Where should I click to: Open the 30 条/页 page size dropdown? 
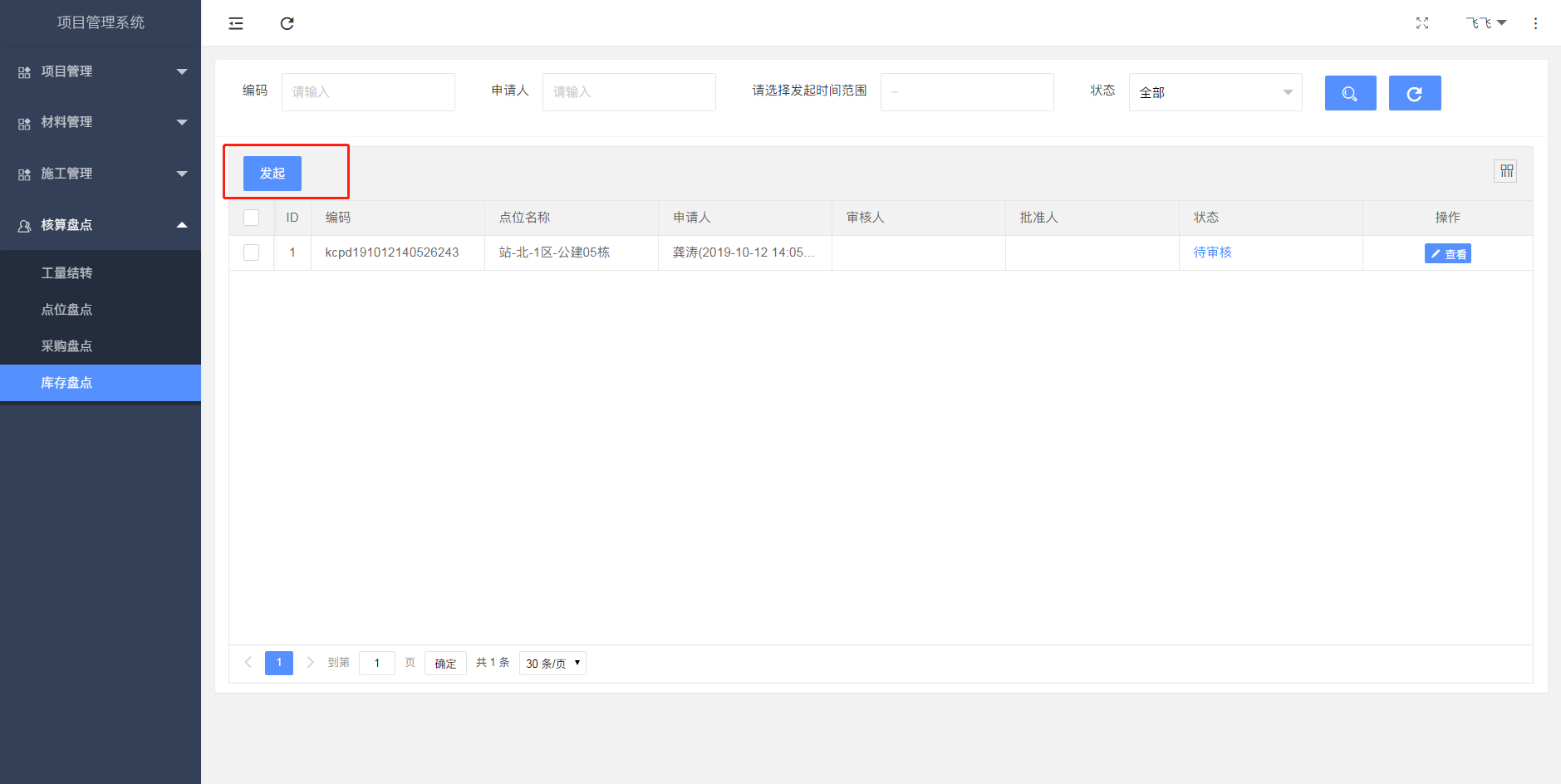(x=552, y=663)
